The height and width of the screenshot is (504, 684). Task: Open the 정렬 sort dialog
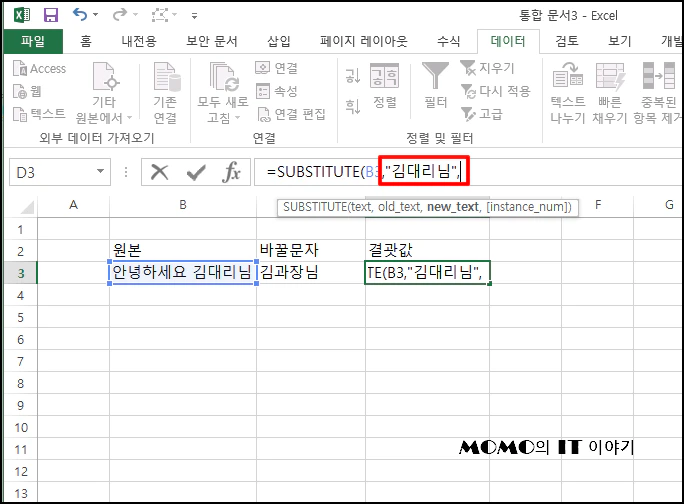384,86
